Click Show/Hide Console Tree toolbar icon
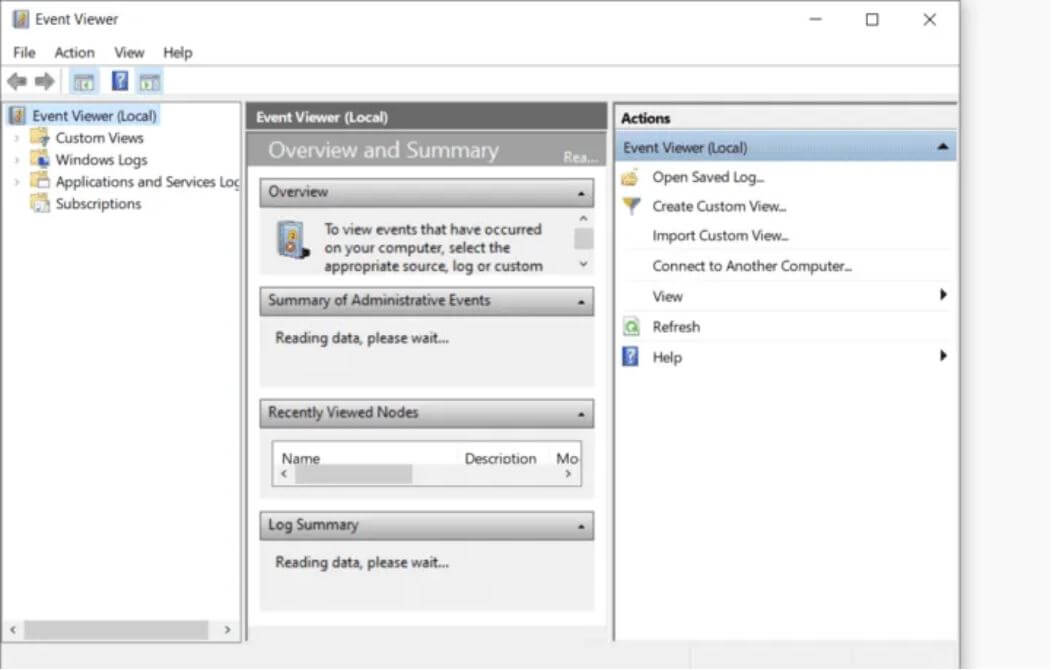This screenshot has height=670, width=1053. click(84, 82)
